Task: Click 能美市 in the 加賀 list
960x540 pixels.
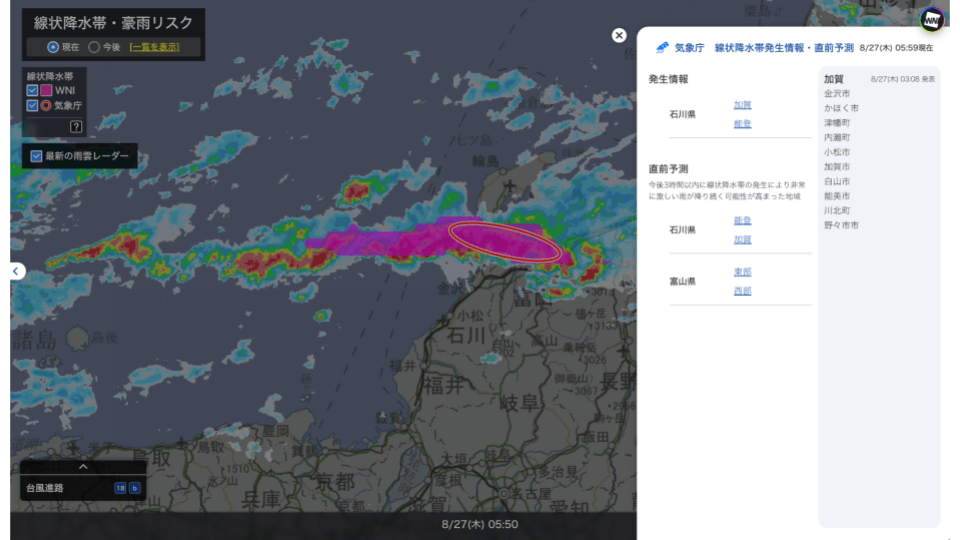Action: point(836,196)
